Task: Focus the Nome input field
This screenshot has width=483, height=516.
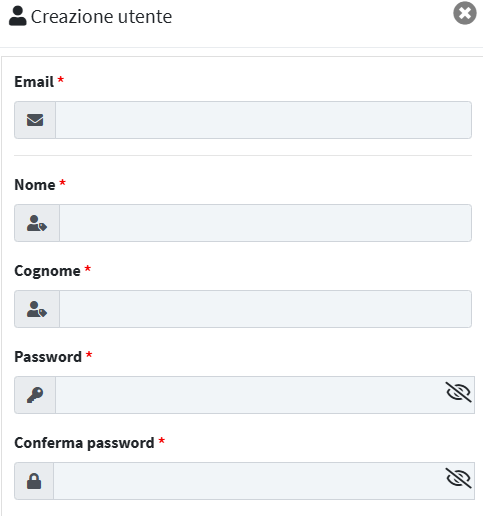Action: tap(265, 223)
